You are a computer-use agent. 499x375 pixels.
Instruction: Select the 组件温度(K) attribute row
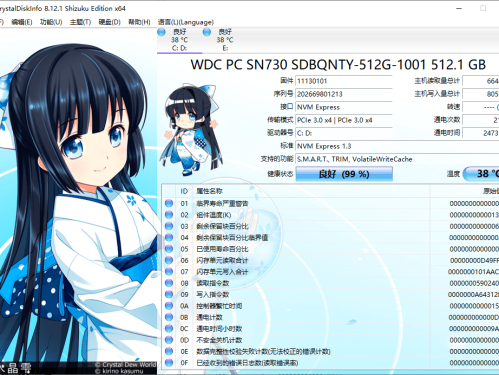click(x=330, y=215)
